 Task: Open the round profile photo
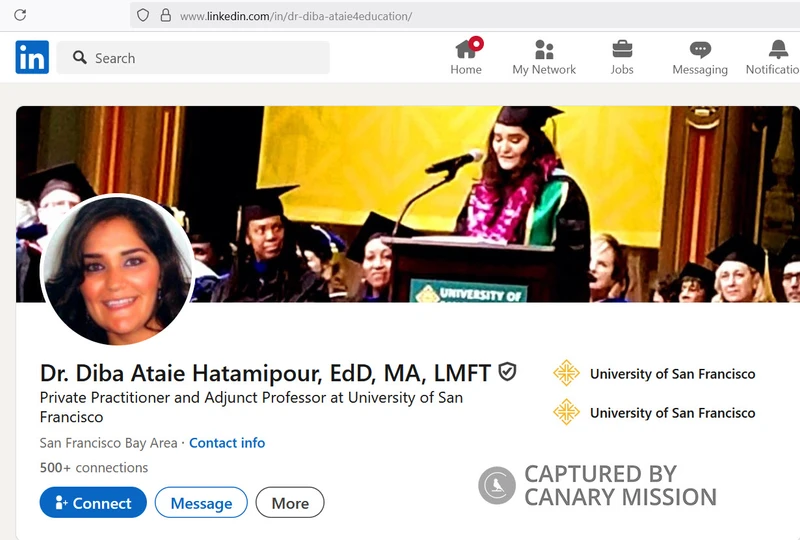click(x=117, y=269)
